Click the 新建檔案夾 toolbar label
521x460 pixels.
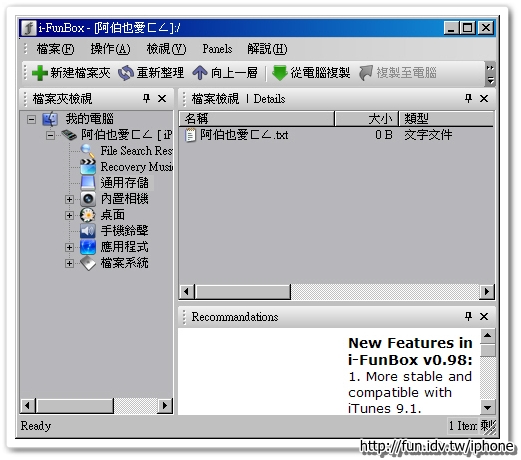click(80, 73)
